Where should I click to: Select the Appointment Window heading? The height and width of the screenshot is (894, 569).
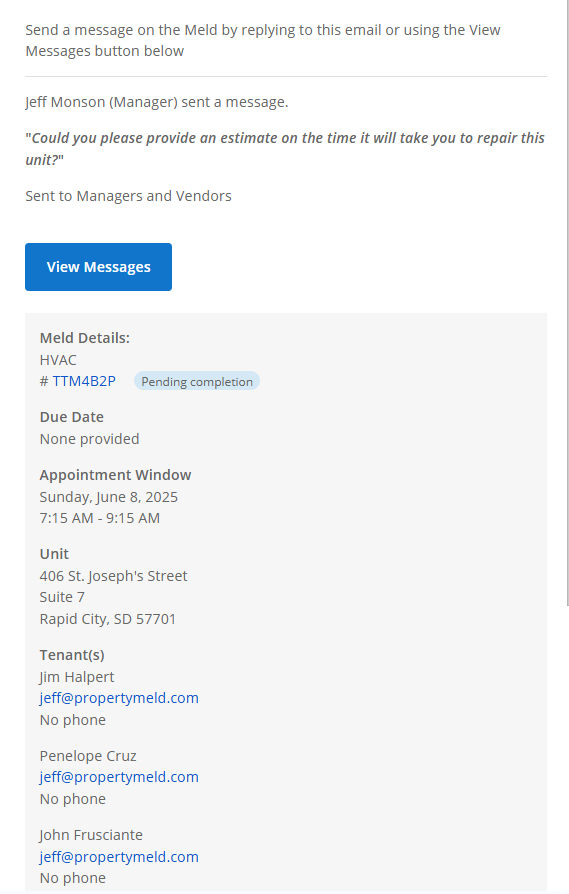(116, 474)
